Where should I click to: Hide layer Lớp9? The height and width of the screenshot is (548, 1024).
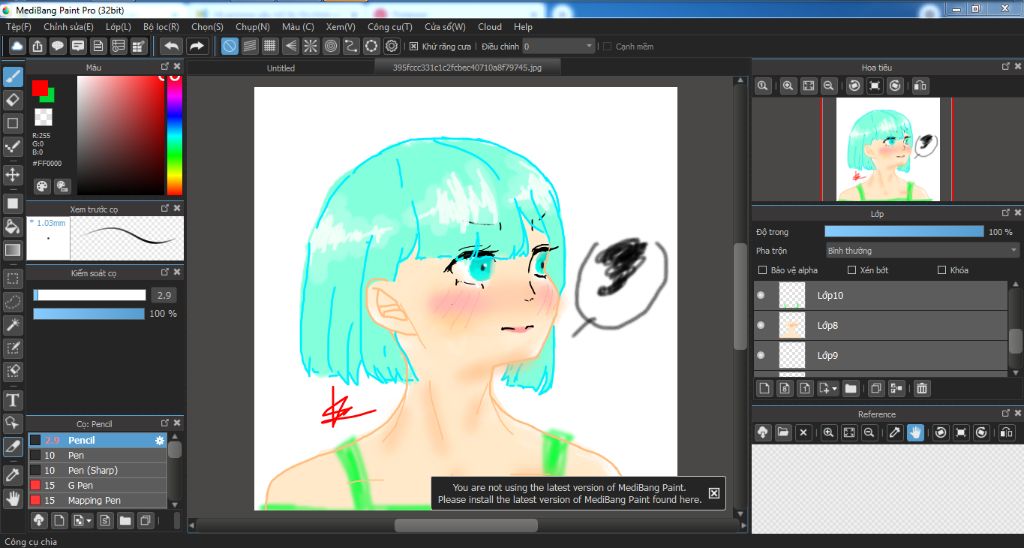click(x=761, y=355)
